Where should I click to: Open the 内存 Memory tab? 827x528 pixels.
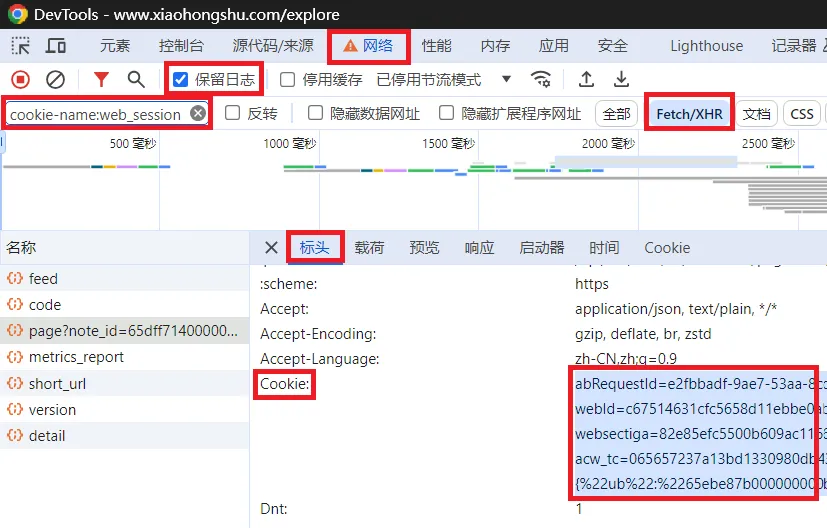495,46
